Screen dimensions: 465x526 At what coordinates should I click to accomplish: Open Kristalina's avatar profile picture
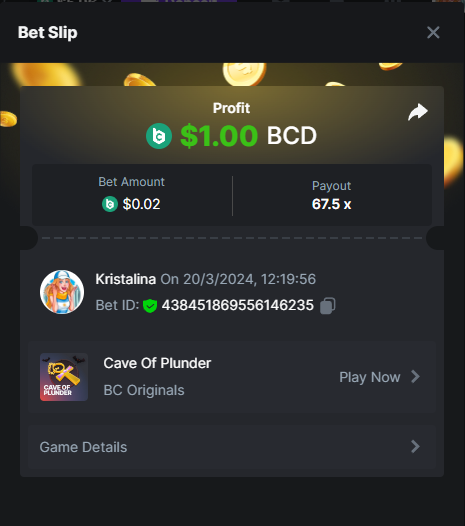point(62,292)
